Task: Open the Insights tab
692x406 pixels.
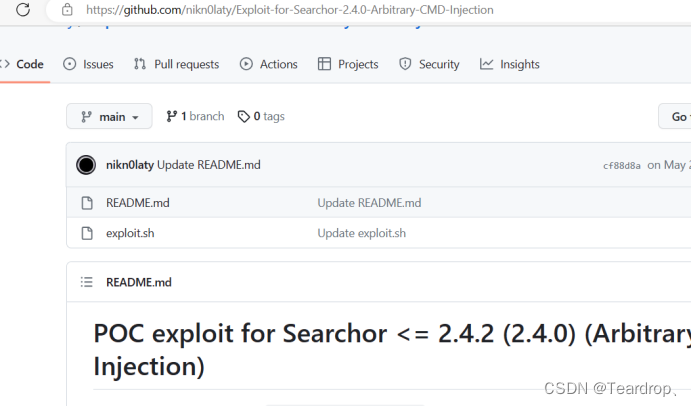Action: coord(510,64)
